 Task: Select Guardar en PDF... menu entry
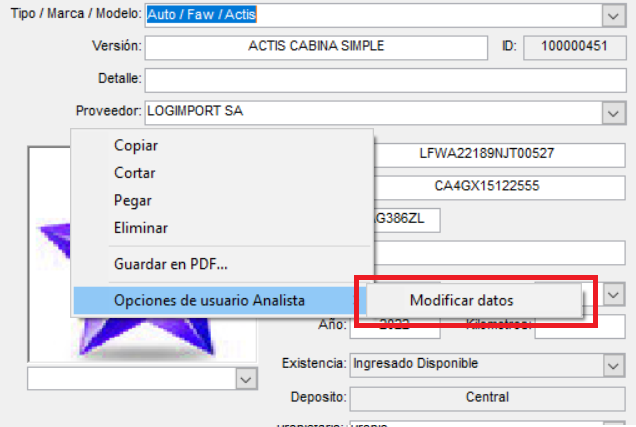point(171,265)
